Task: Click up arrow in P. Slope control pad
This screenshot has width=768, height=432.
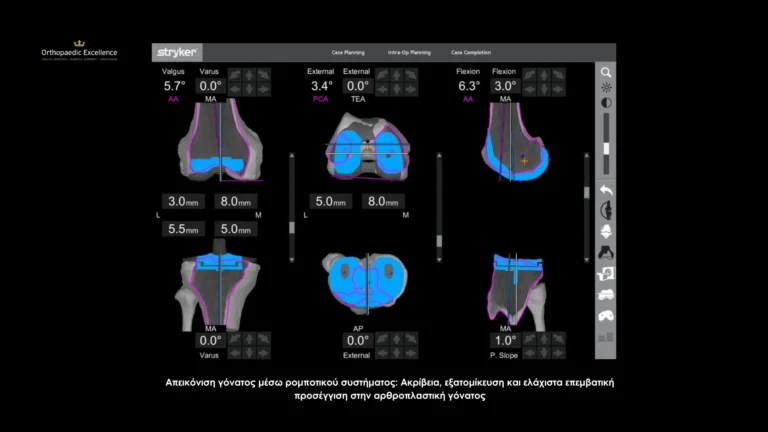Action: (x=544, y=339)
